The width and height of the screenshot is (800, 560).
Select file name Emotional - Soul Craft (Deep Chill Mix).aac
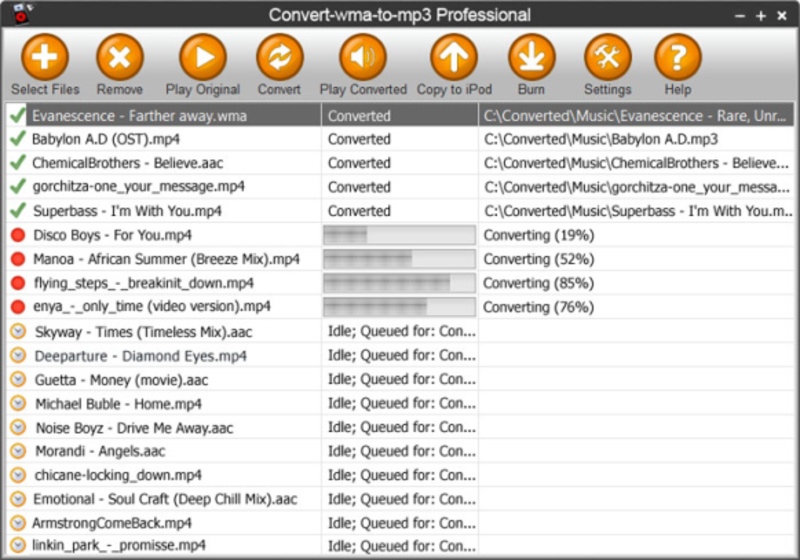pos(165,499)
